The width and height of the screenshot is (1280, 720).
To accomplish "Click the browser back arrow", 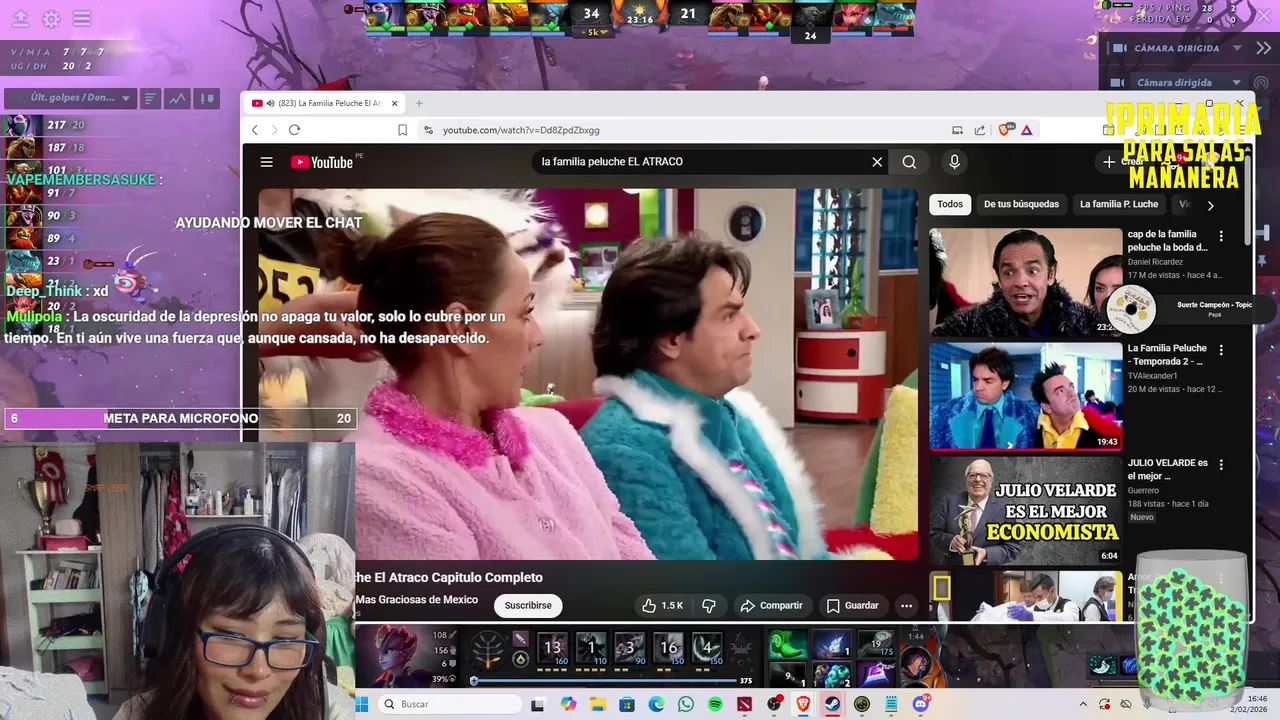I will coord(255,130).
